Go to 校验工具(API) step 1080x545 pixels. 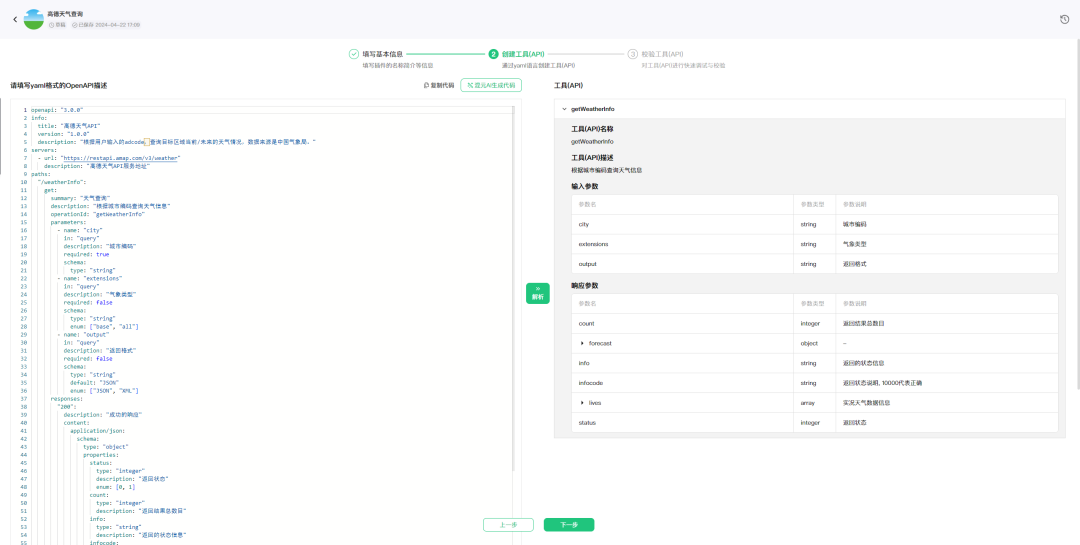point(662,54)
